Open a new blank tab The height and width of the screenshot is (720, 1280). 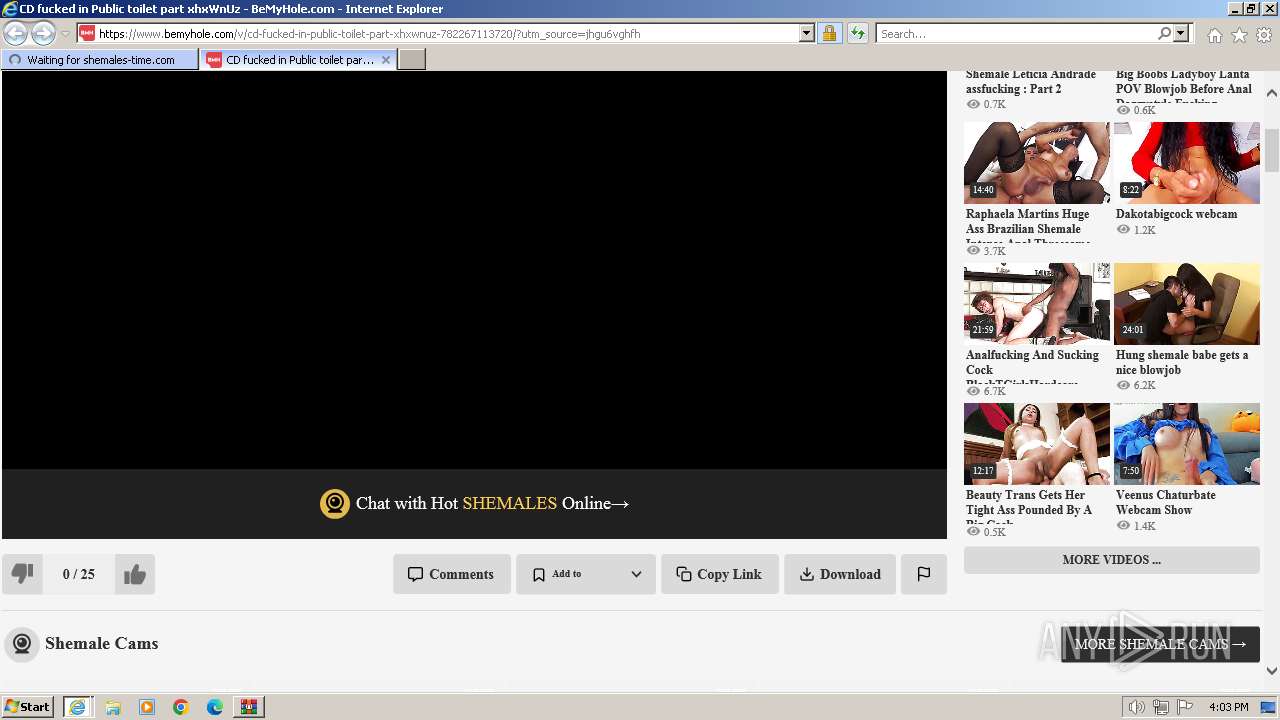(x=412, y=60)
